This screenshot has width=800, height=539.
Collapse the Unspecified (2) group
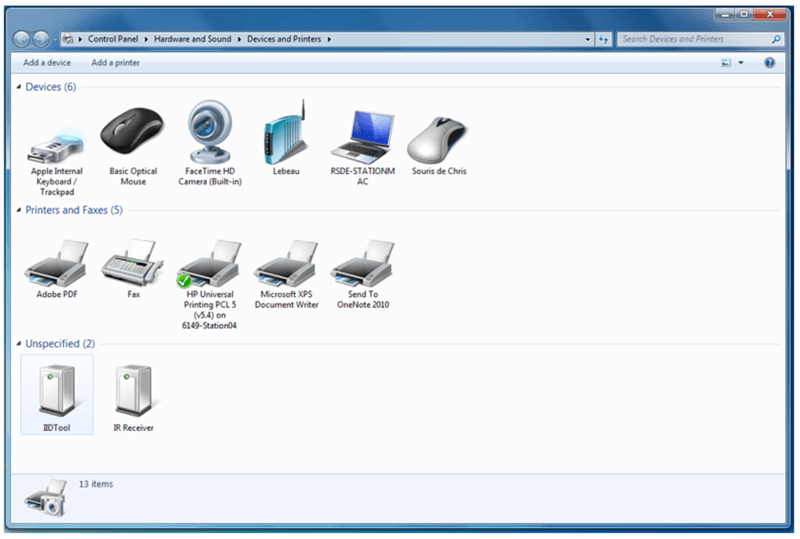pos(19,344)
